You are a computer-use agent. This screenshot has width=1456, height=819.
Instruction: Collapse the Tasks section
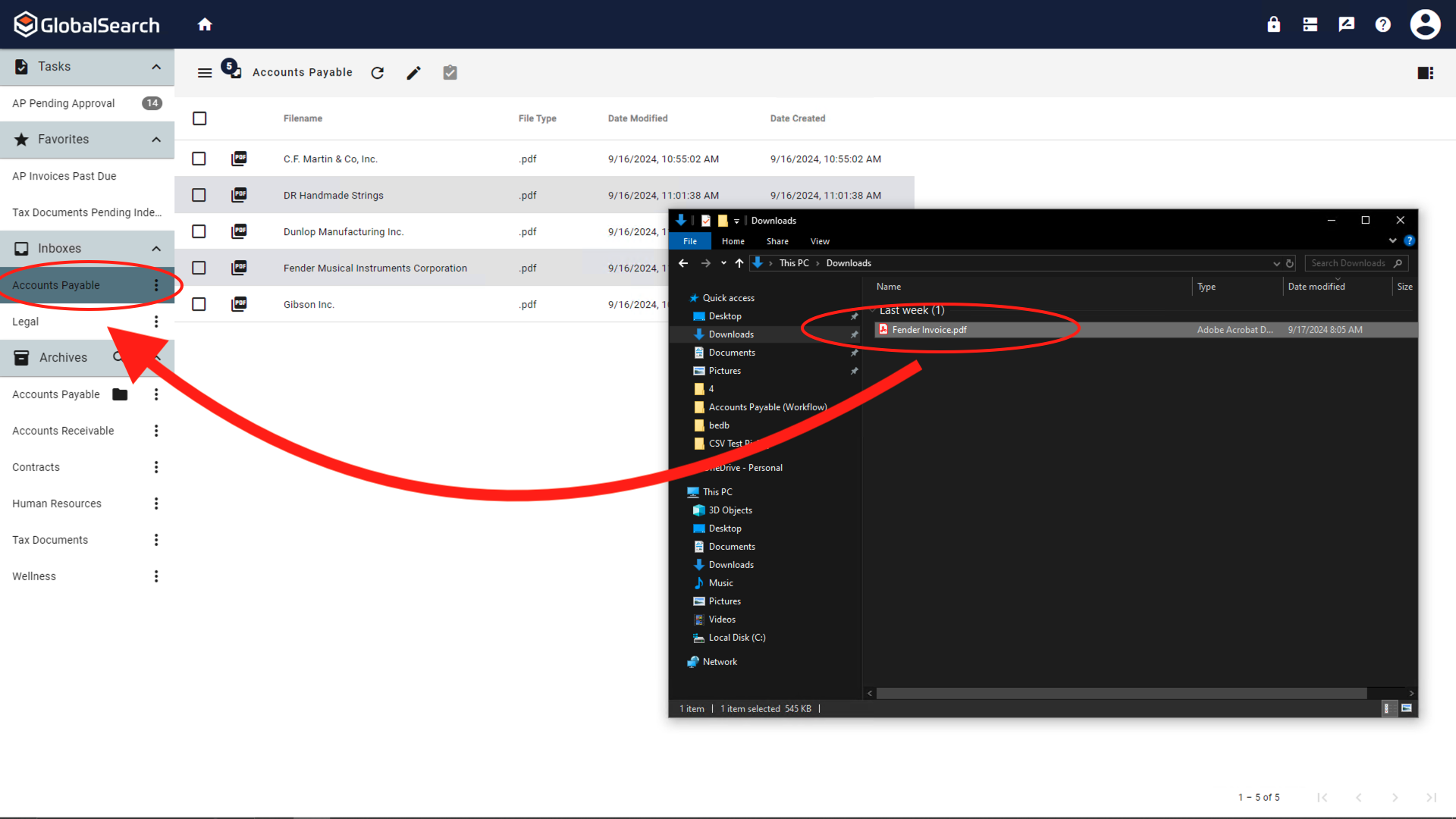pyautogui.click(x=155, y=67)
